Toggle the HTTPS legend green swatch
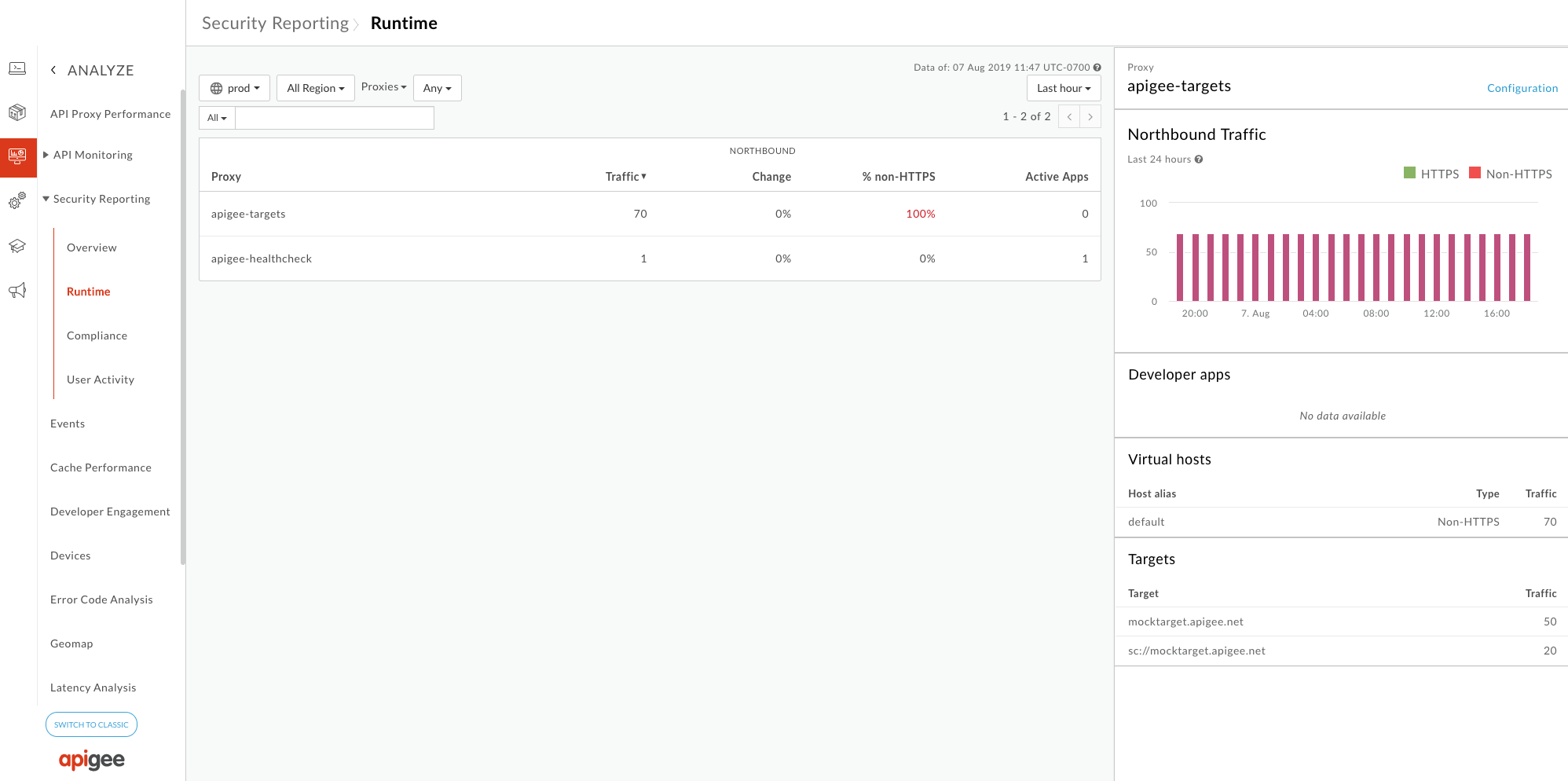Viewport: 1568px width, 781px height. 1409,173
